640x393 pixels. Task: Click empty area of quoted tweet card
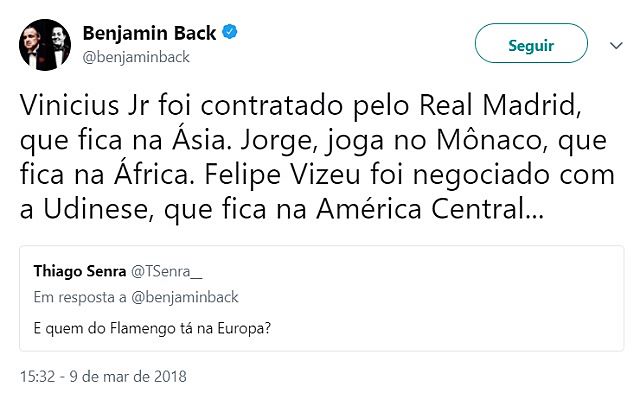tap(449, 298)
